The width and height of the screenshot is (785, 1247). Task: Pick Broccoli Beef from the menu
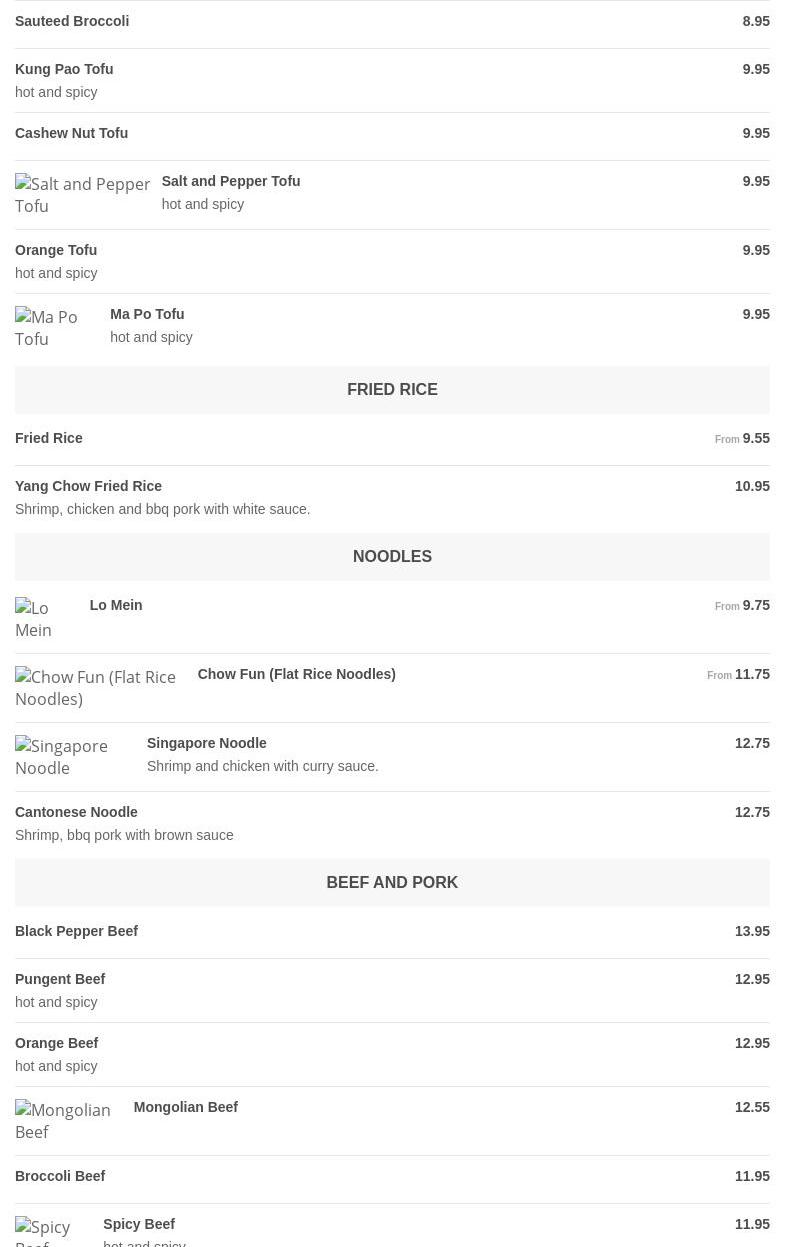(x=60, y=1176)
